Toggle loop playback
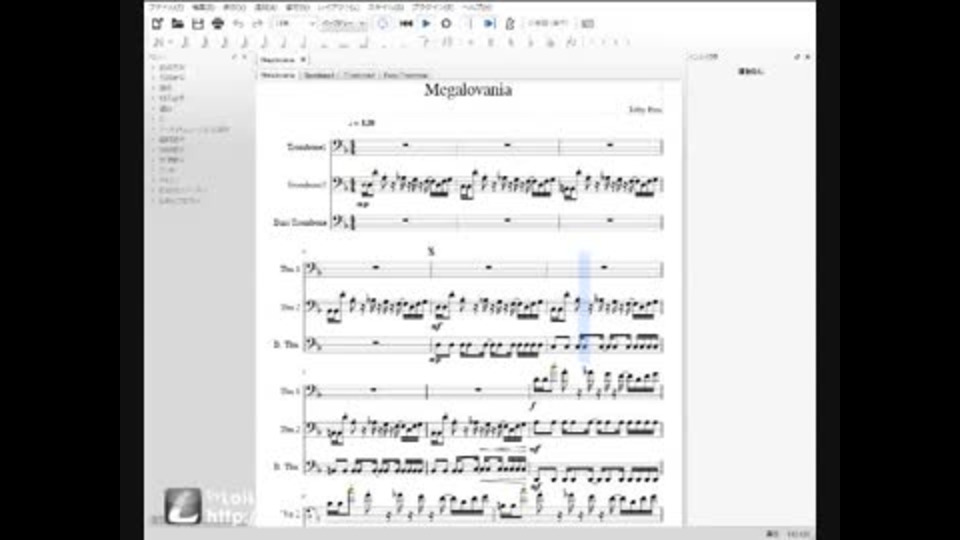 point(446,24)
